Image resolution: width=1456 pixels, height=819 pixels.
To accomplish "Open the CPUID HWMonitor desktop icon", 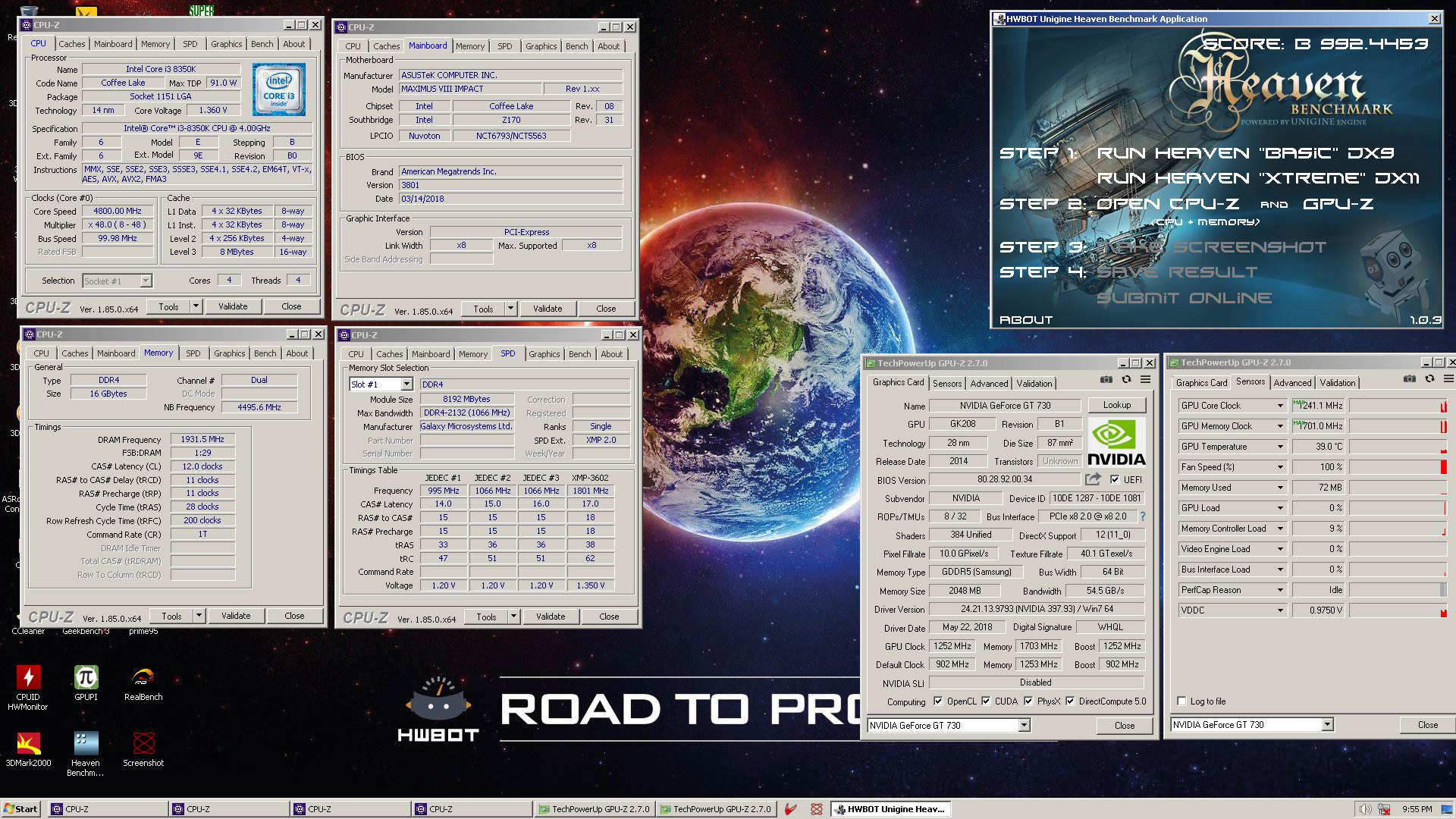I will point(28,688).
